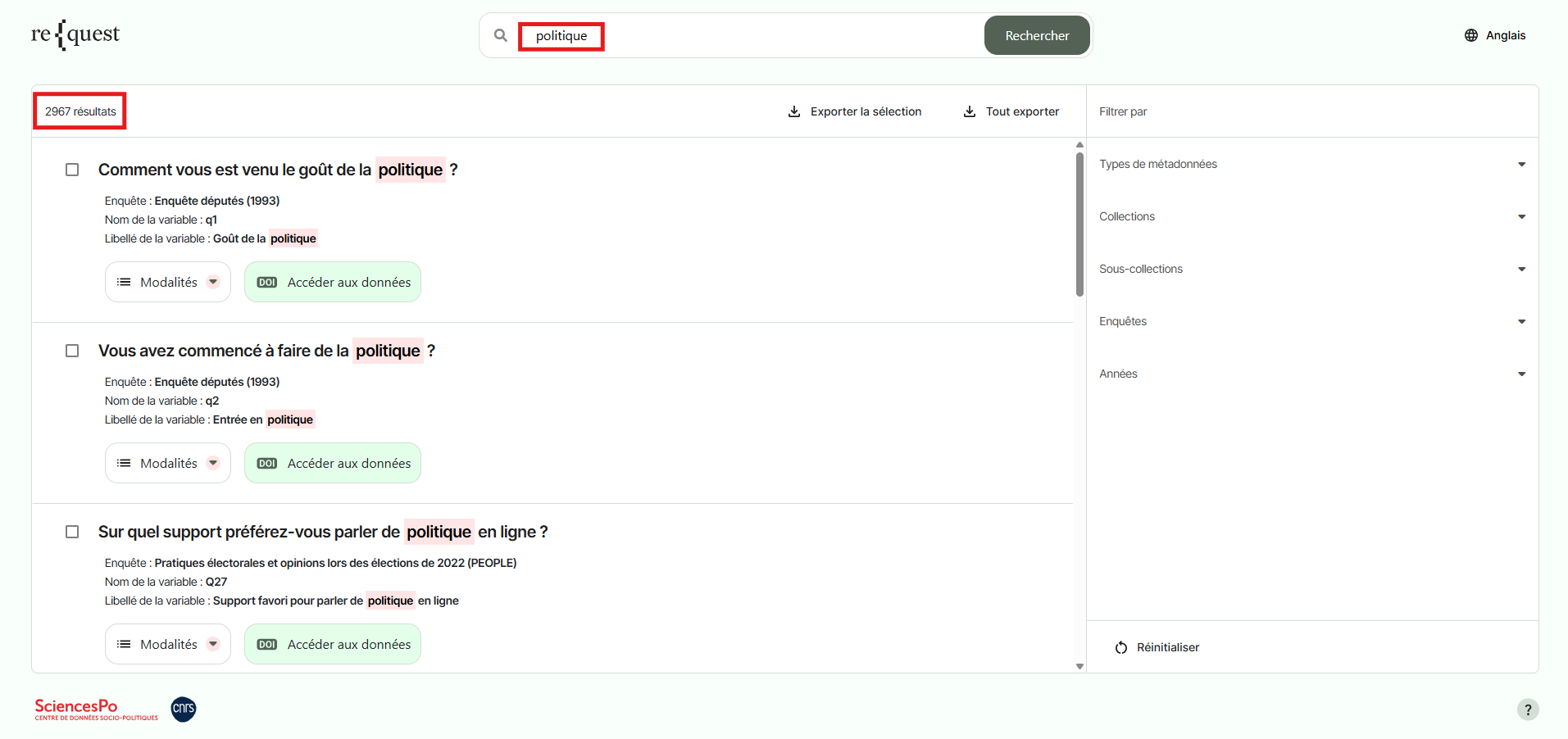Viewport: 1568px width, 739px height.
Task: Click Accéder aux données for variable q2
Action: [333, 463]
